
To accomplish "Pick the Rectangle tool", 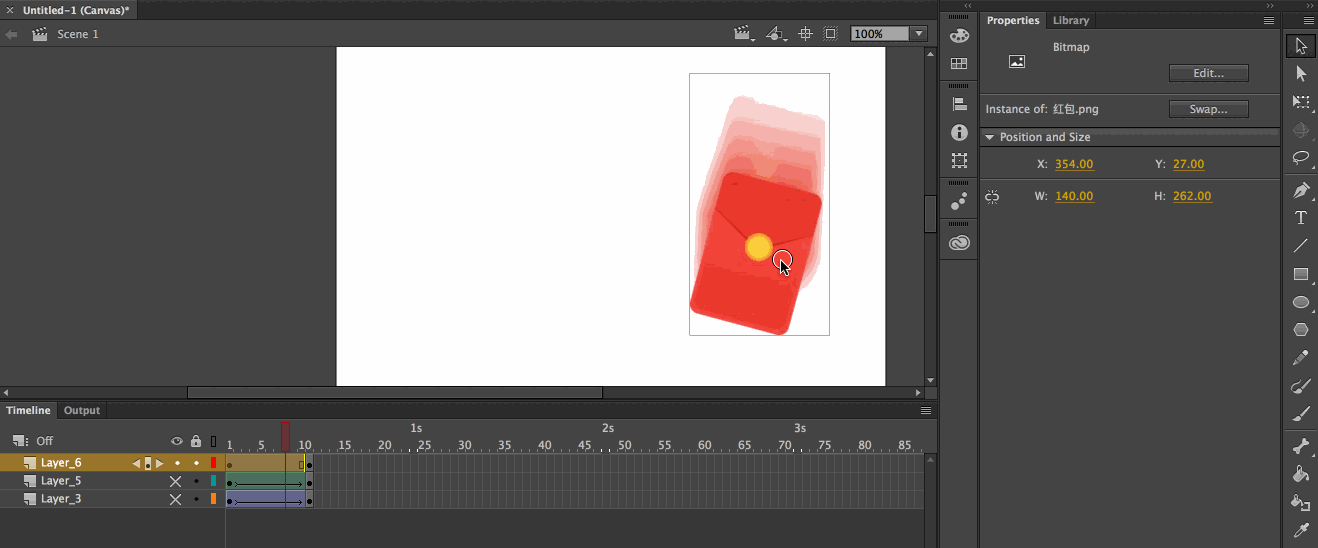I will [1301, 274].
